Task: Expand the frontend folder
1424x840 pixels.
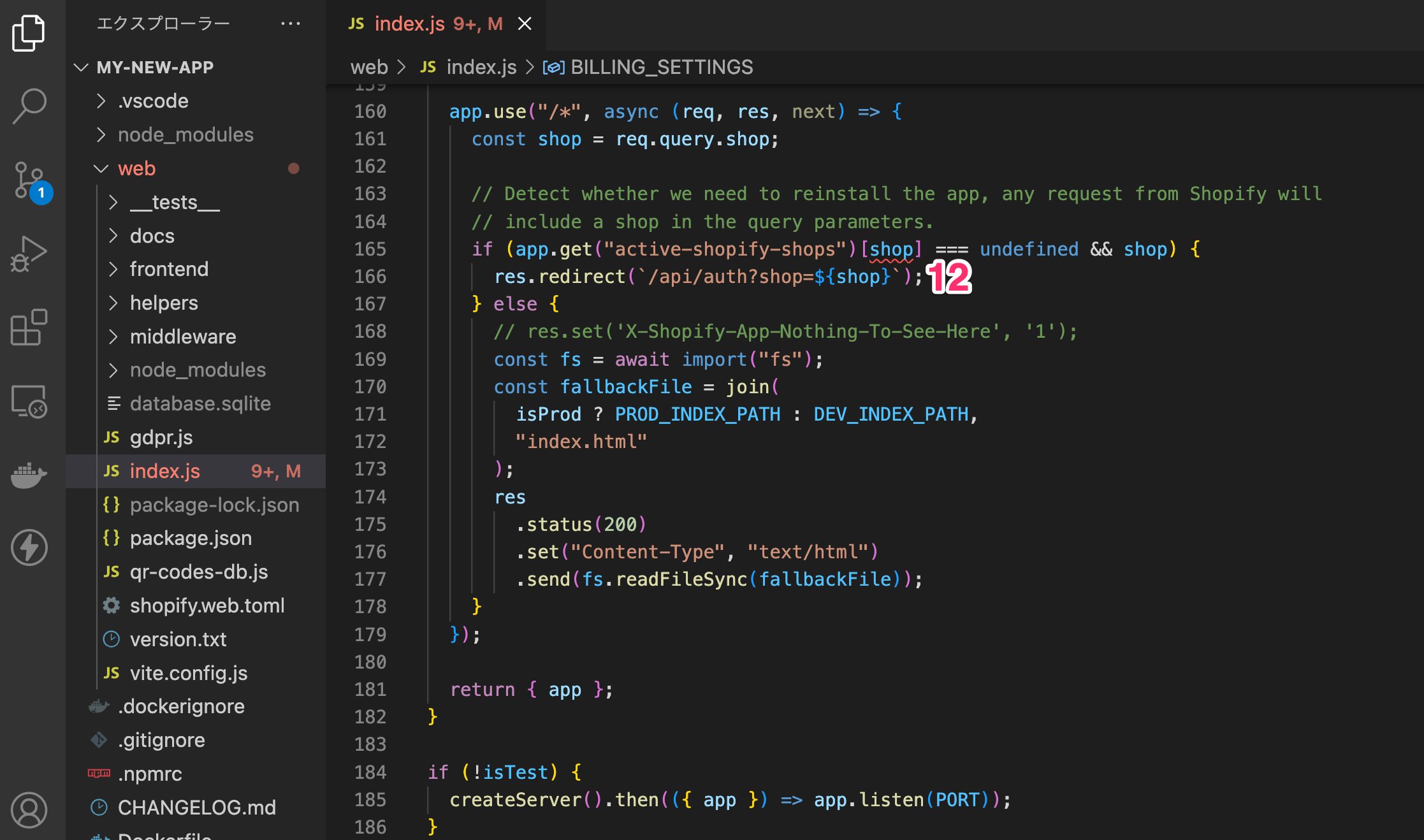Action: tap(168, 270)
